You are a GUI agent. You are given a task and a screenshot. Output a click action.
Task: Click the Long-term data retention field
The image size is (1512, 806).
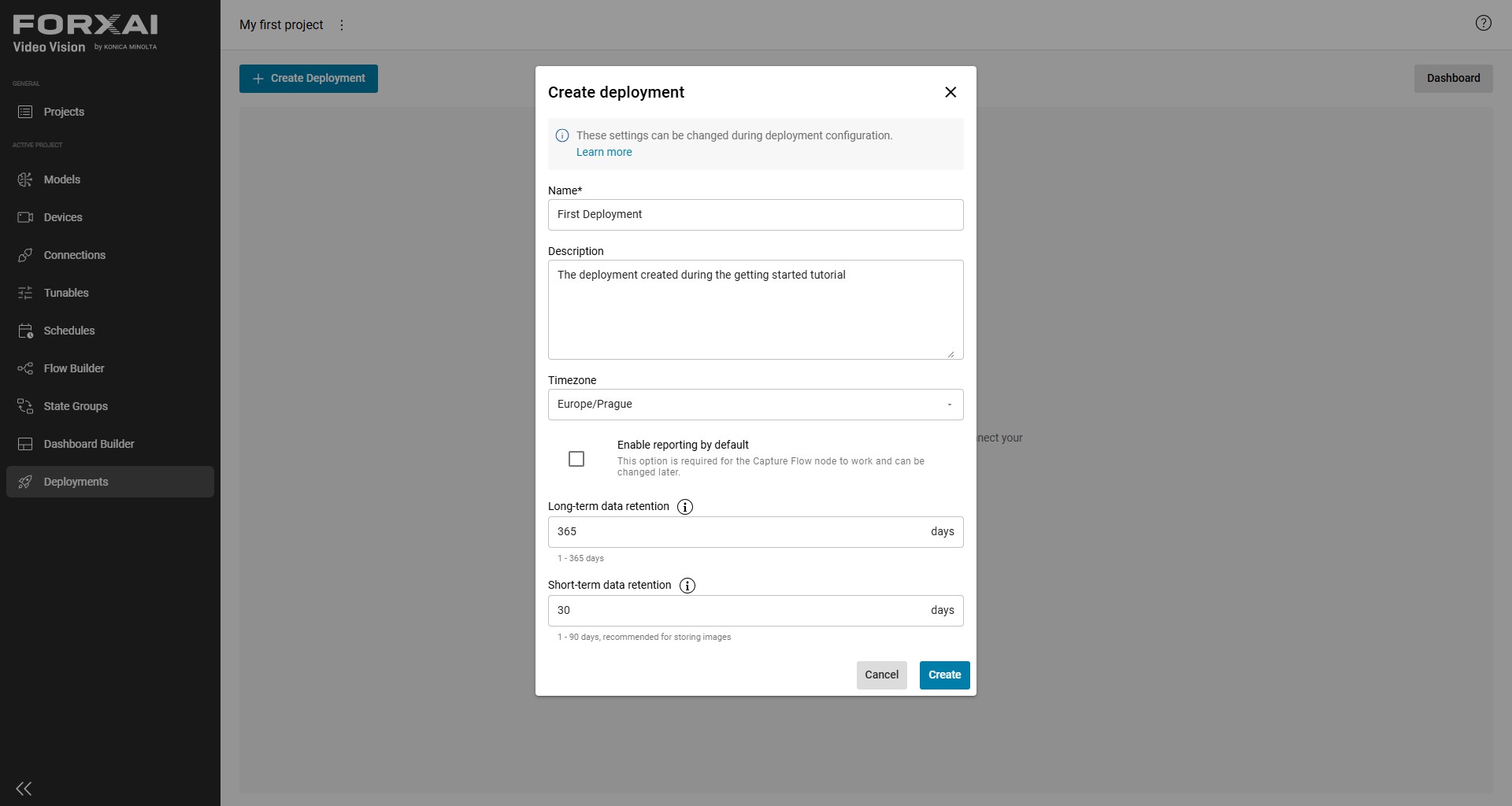pos(756,532)
